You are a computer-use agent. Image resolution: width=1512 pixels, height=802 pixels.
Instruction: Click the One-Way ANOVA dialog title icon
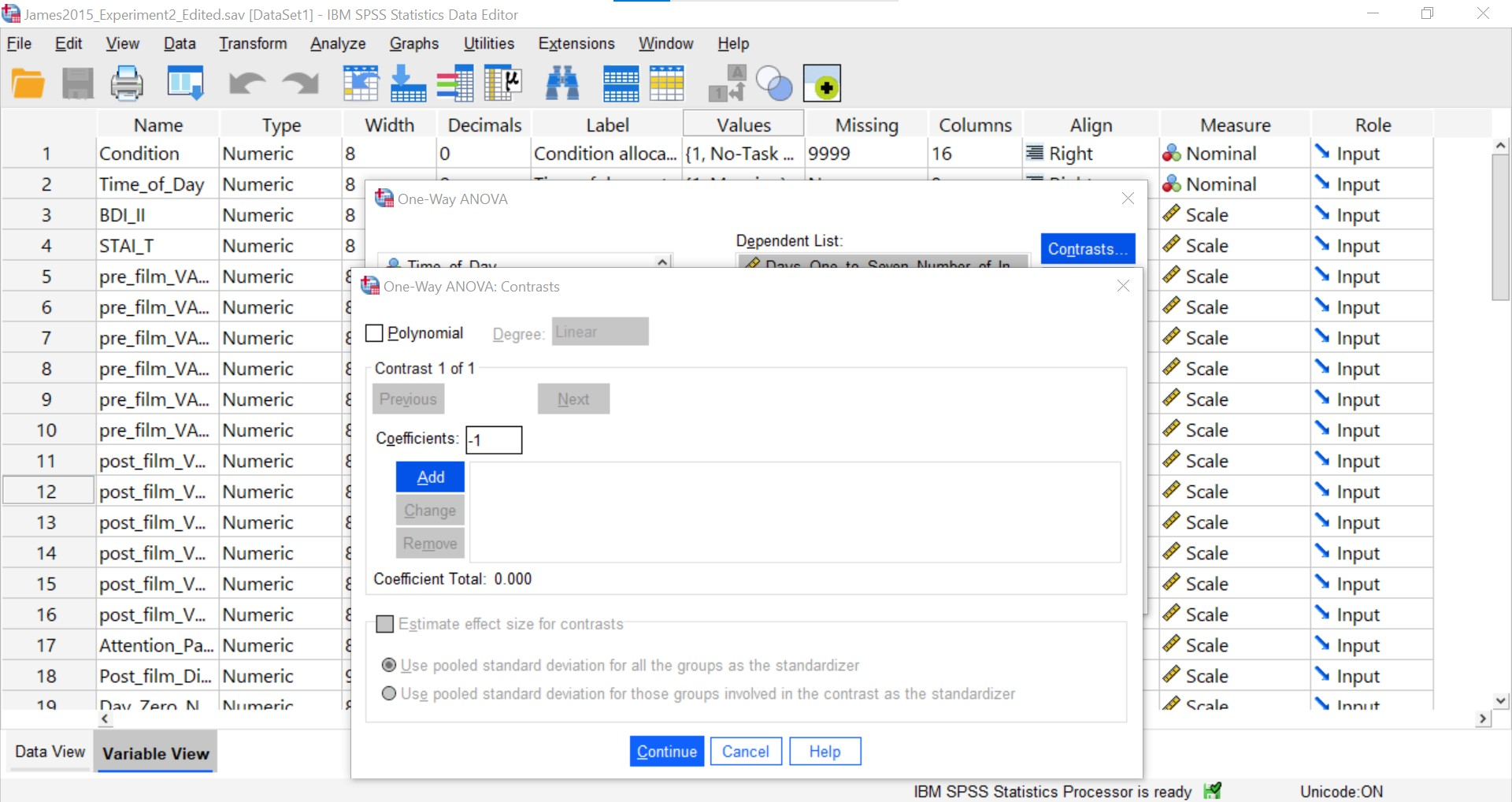[x=384, y=199]
